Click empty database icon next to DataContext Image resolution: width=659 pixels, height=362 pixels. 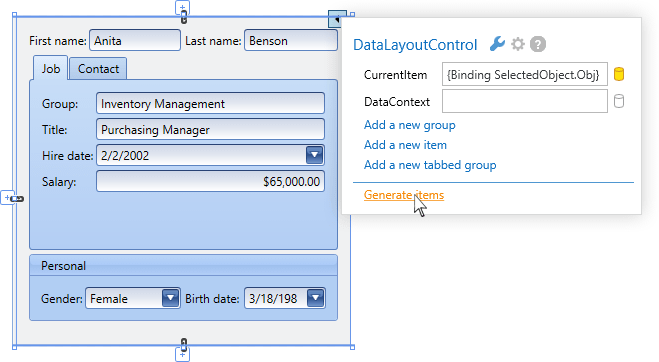[619, 101]
